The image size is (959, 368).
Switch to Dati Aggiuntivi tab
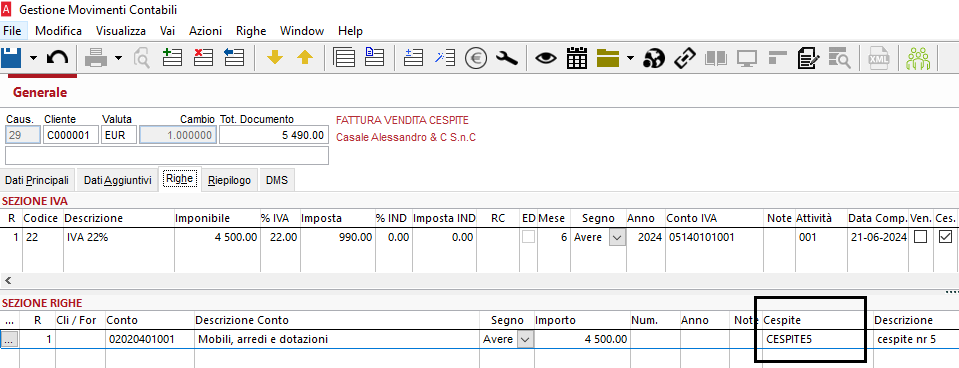pyautogui.click(x=117, y=180)
